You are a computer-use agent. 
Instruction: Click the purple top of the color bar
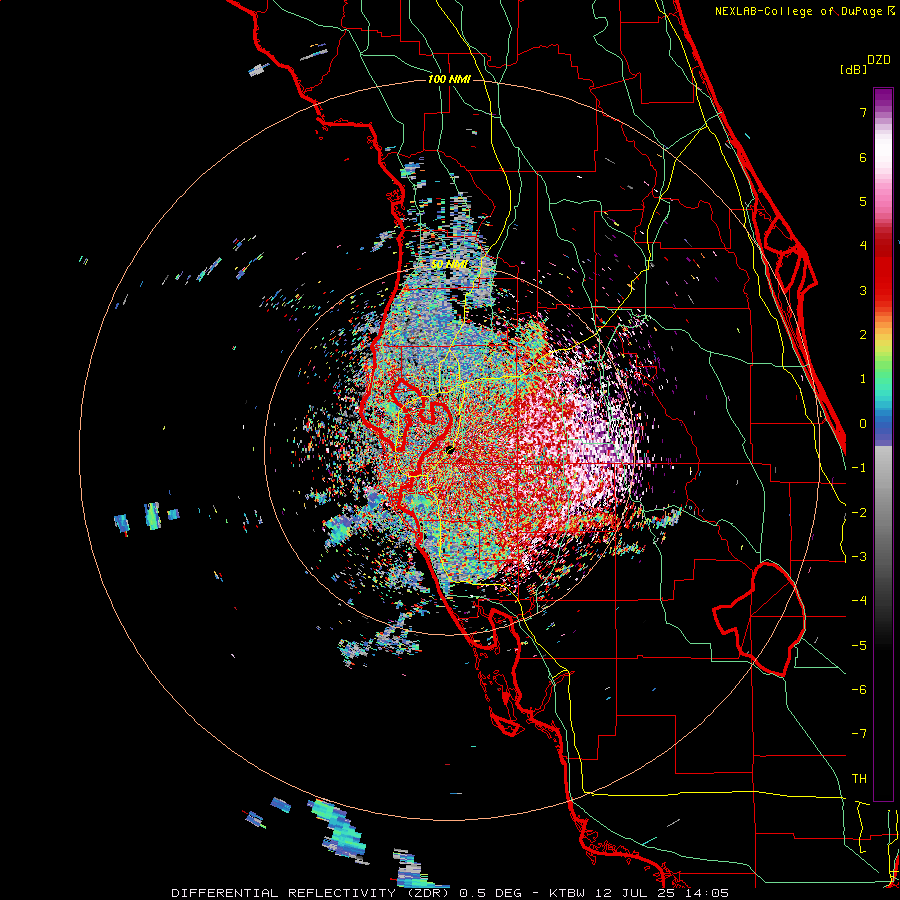(x=883, y=98)
